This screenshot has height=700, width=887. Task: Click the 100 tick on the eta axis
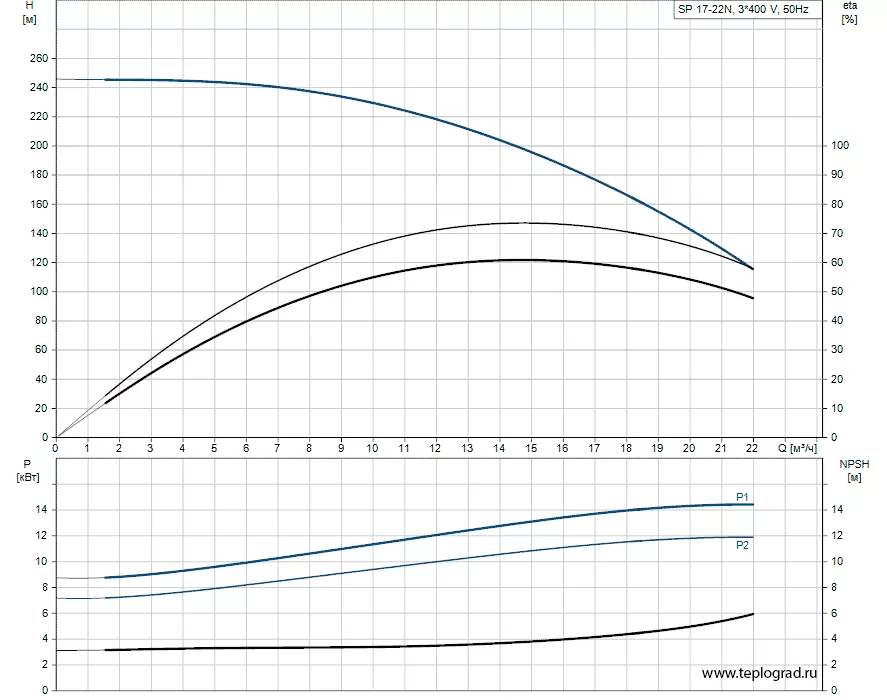[x=840, y=146]
